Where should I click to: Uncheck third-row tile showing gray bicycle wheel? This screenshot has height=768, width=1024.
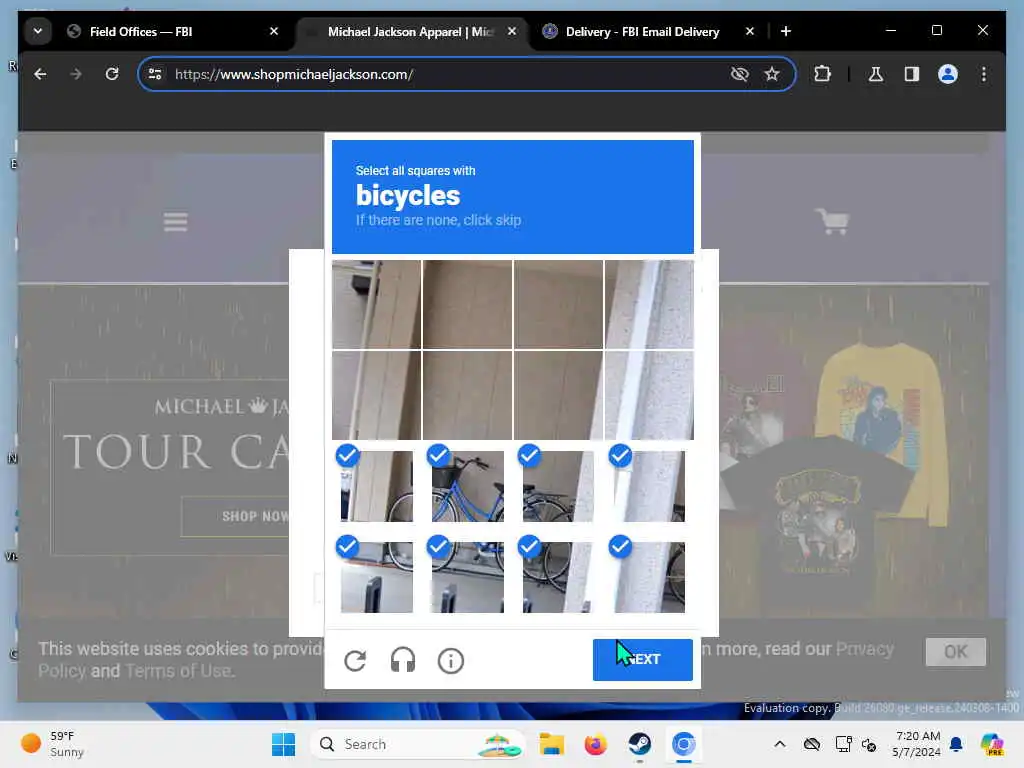pyautogui.click(x=558, y=485)
